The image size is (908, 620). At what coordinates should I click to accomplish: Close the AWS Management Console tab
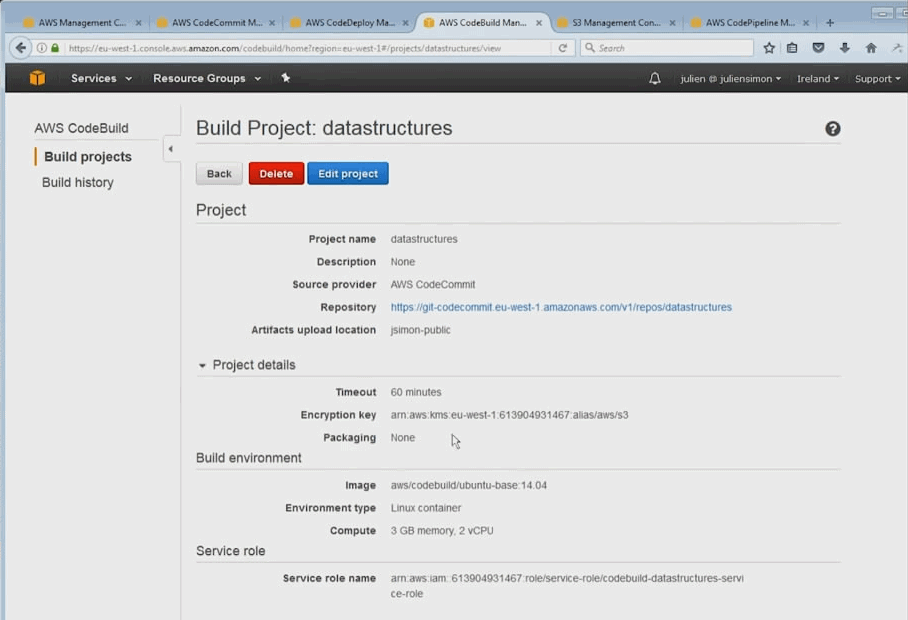(138, 23)
